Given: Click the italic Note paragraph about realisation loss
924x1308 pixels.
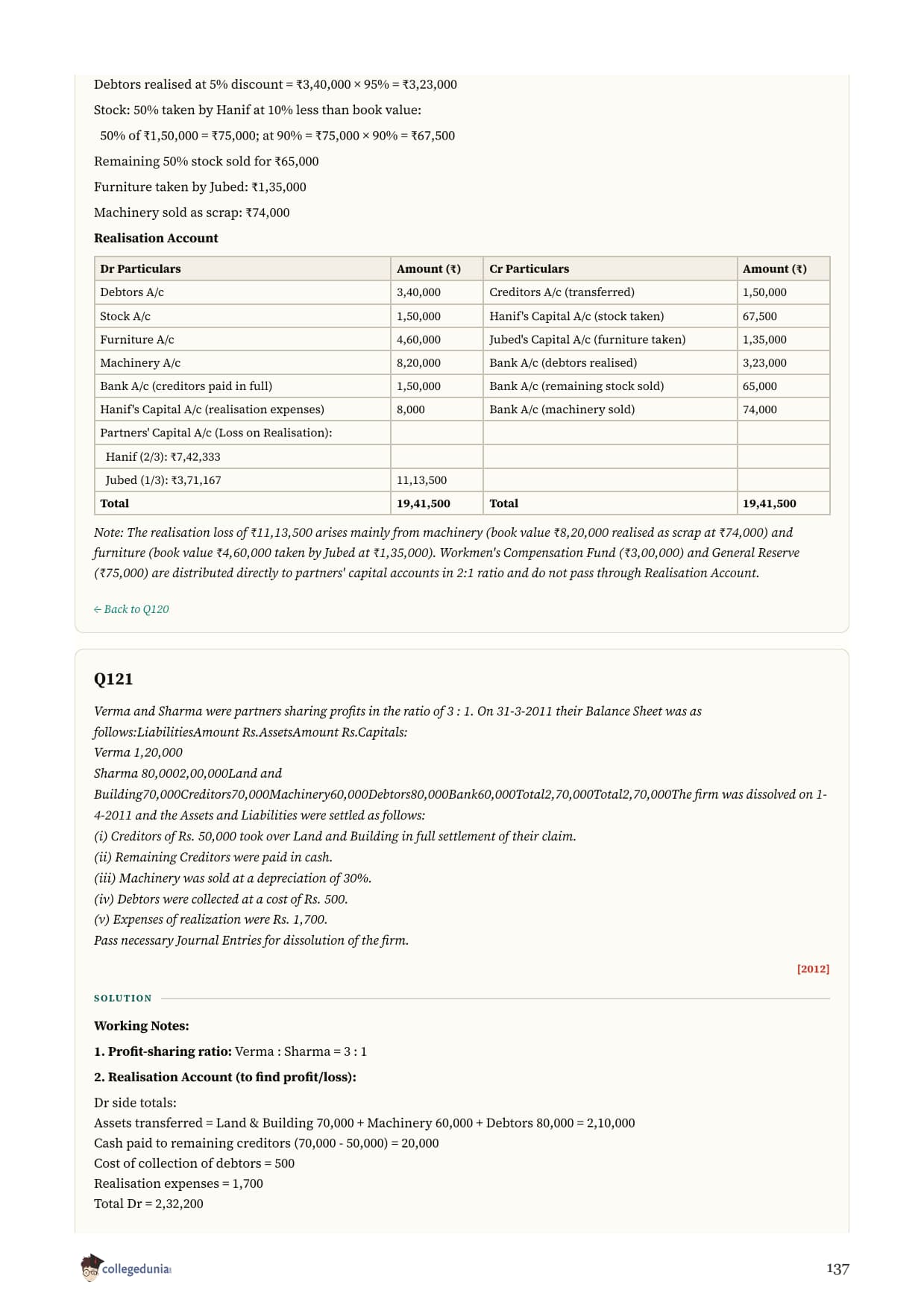Looking at the screenshot, I should (x=447, y=553).
